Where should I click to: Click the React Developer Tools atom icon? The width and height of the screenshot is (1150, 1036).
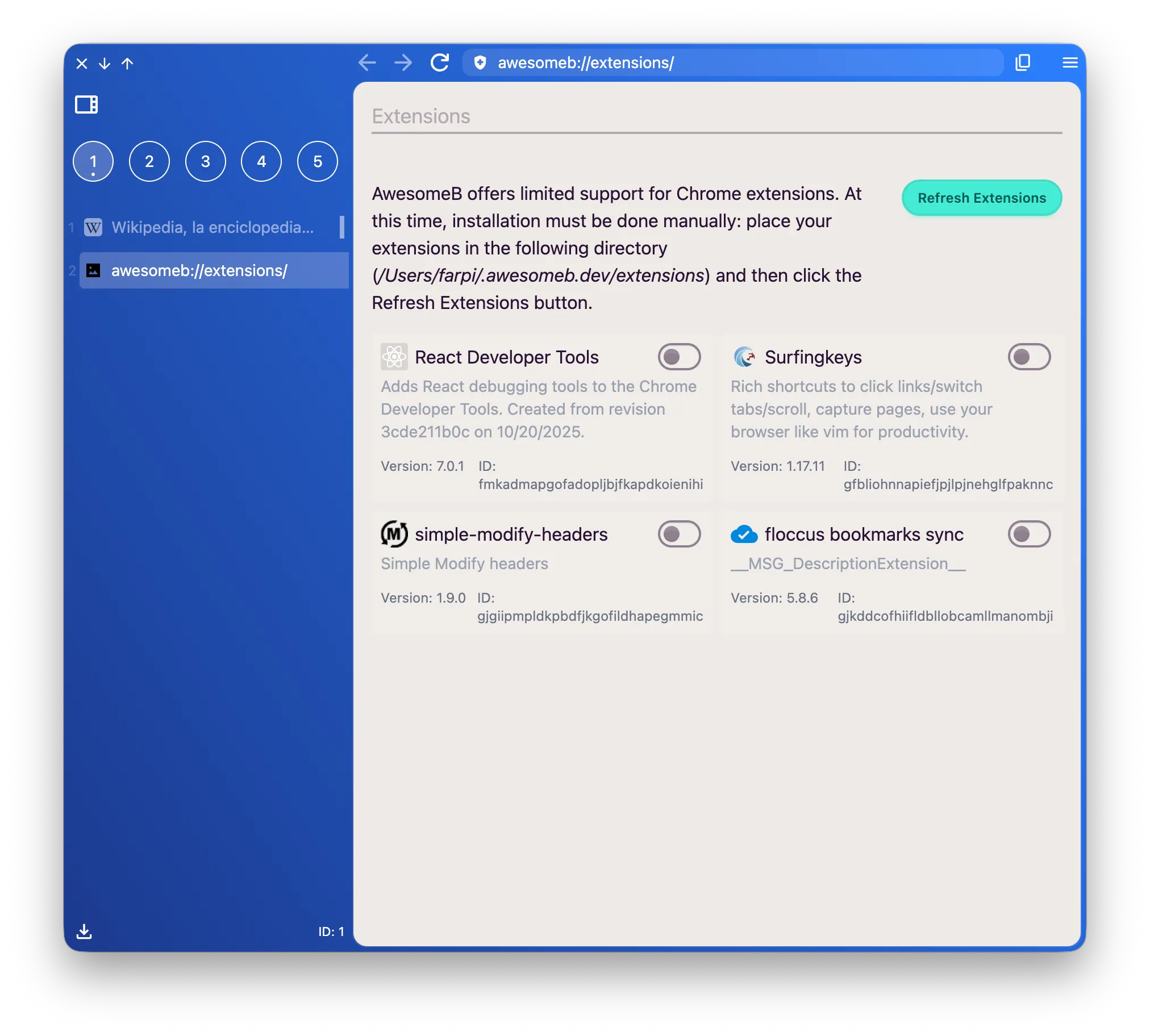pyautogui.click(x=394, y=357)
